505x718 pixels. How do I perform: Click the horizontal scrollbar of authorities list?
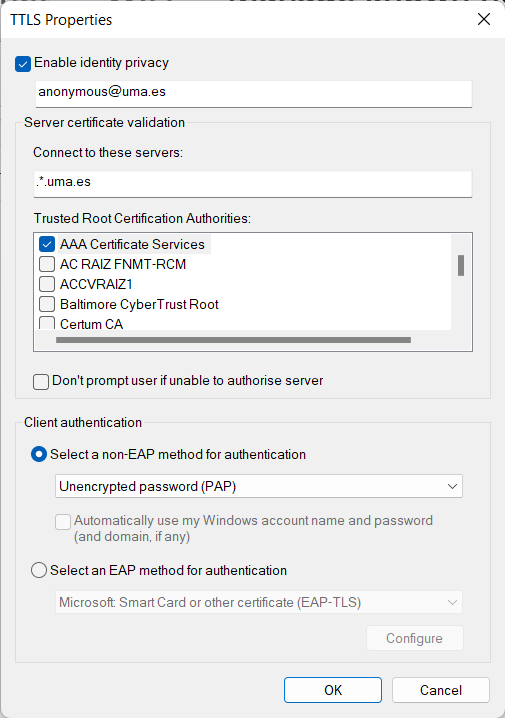(233, 340)
